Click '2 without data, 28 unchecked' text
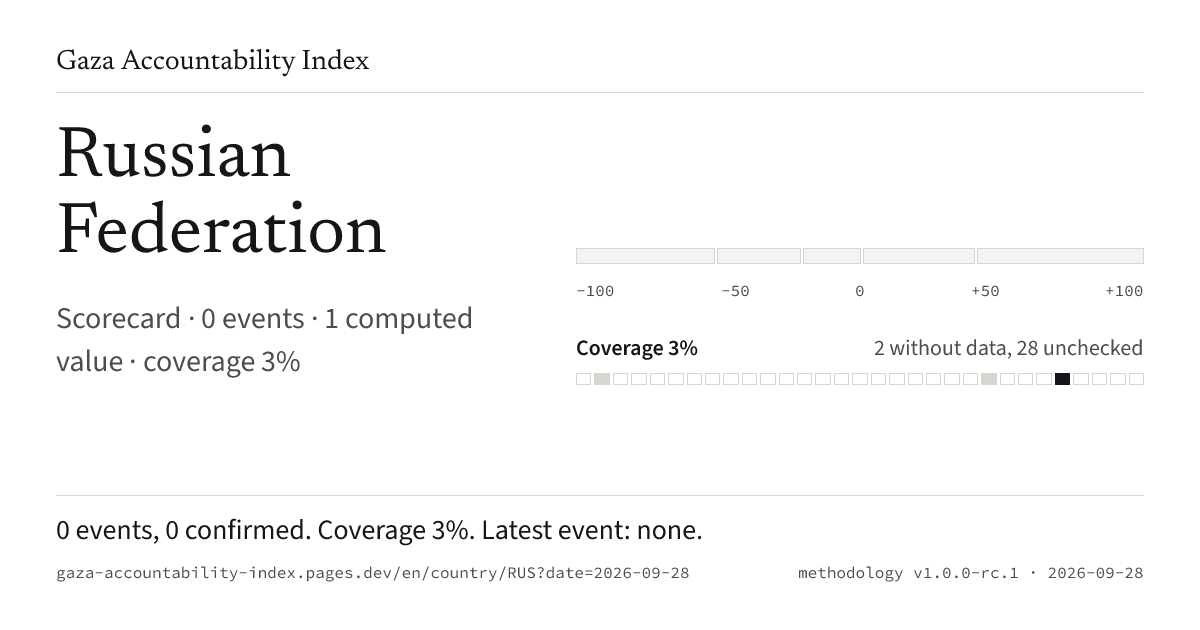1200x630 pixels. click(1008, 348)
